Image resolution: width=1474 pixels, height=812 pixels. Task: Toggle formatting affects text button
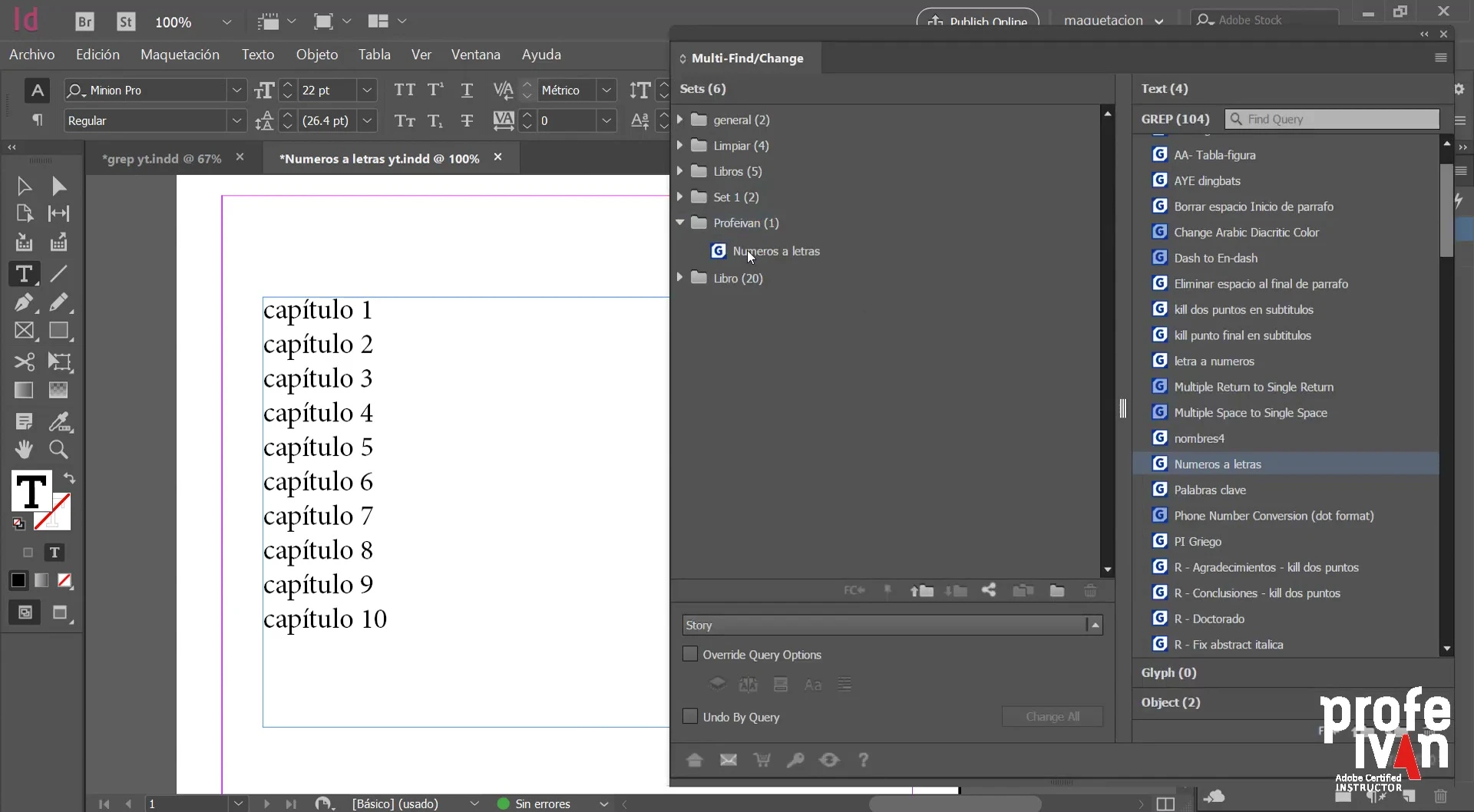click(54, 553)
